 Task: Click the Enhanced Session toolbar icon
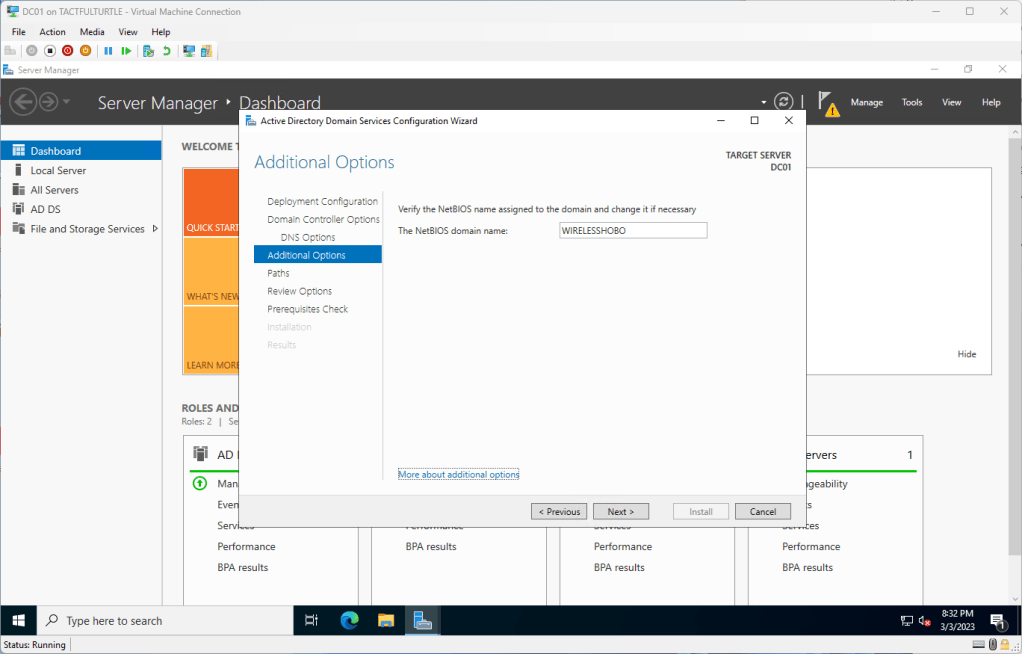189,51
